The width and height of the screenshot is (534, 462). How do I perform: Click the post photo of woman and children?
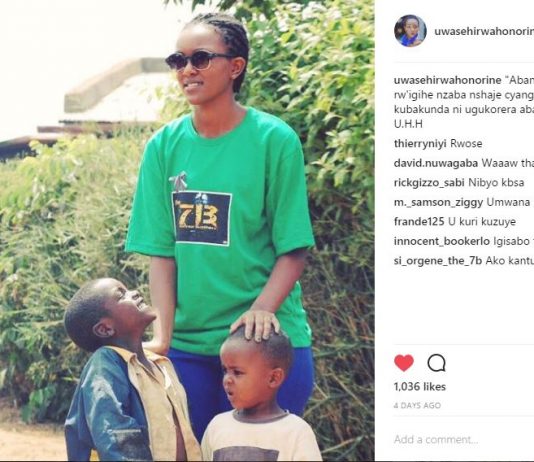pyautogui.click(x=187, y=231)
